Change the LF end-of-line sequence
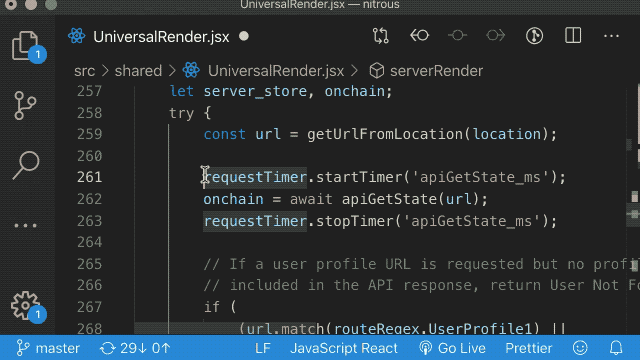The width and height of the screenshot is (640, 360). pyautogui.click(x=262, y=348)
